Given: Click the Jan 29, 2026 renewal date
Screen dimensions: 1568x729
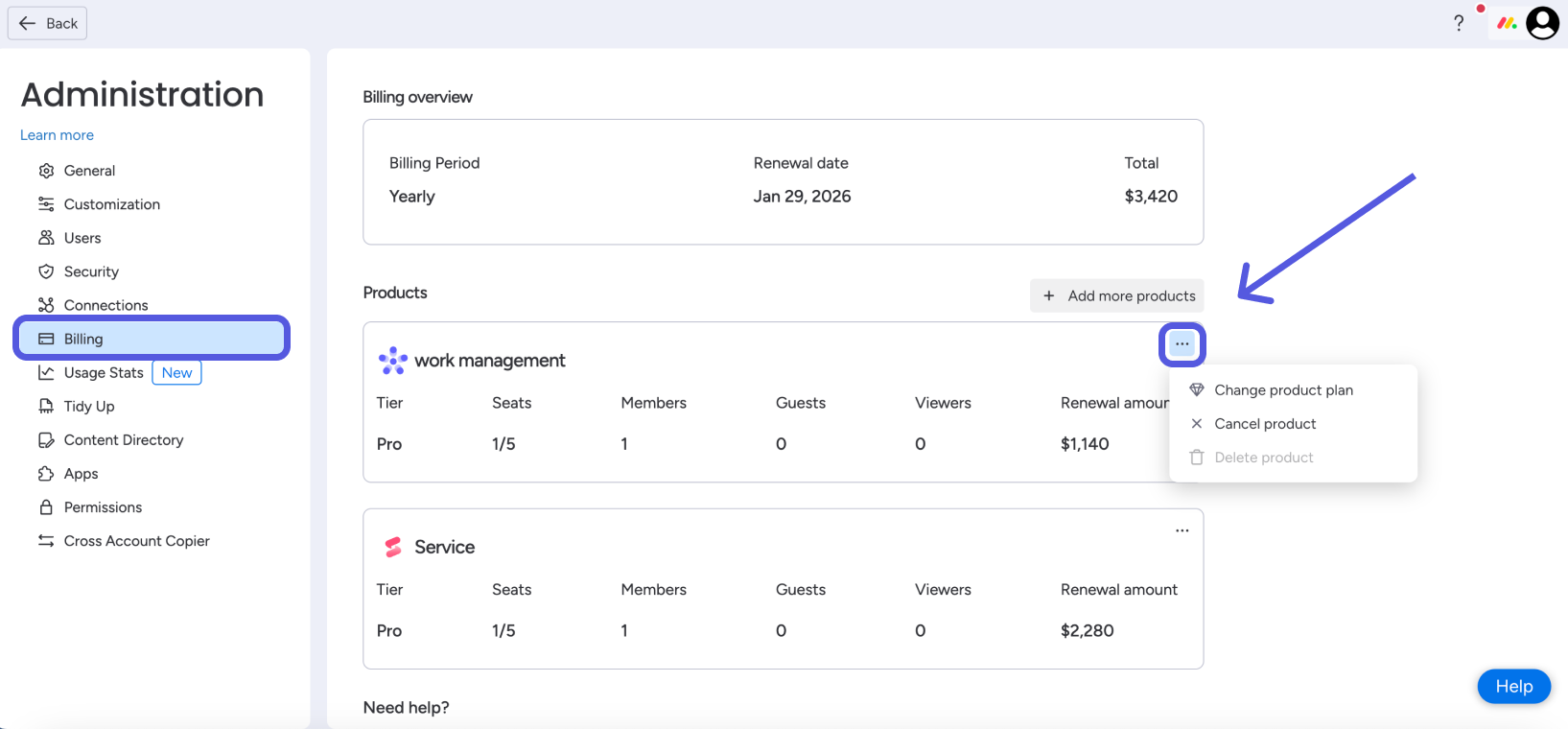Looking at the screenshot, I should [803, 197].
